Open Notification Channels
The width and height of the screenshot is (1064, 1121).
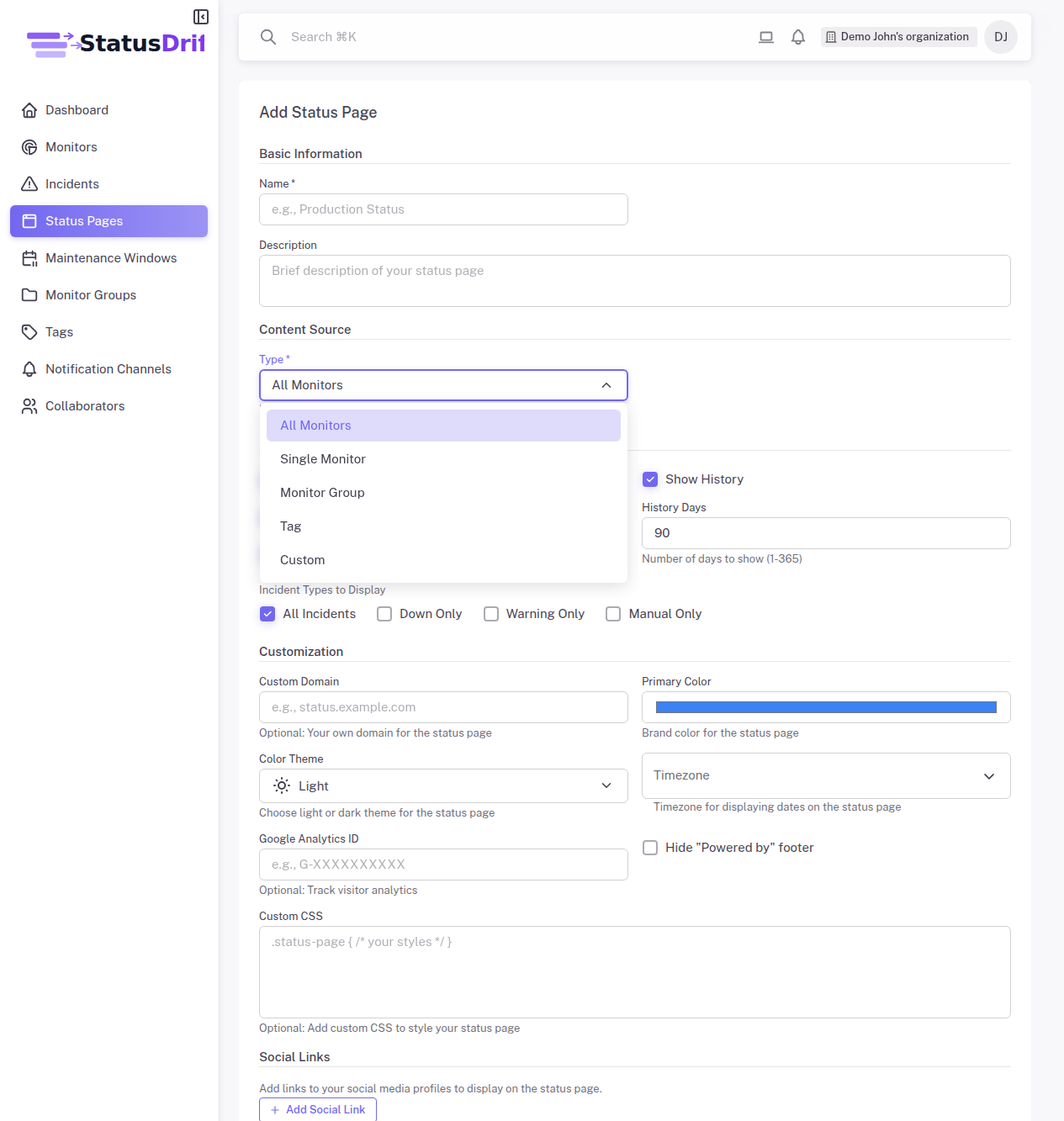coord(108,368)
